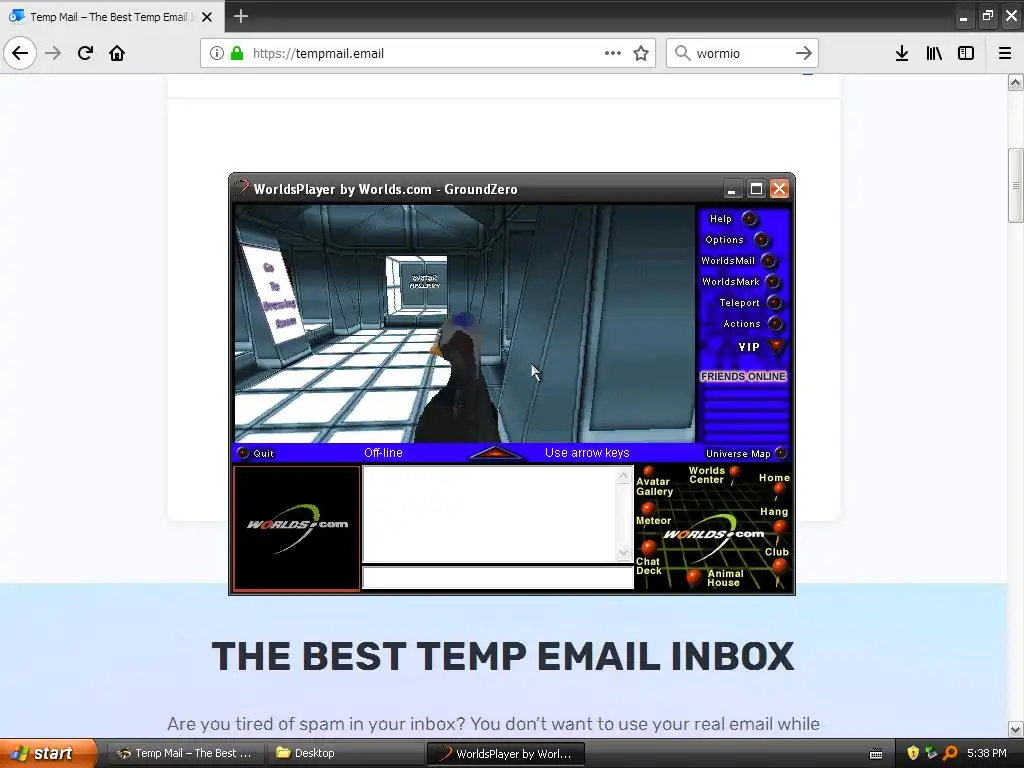Click the penguin avatar in 3D view
1024x768 pixels.
point(460,379)
